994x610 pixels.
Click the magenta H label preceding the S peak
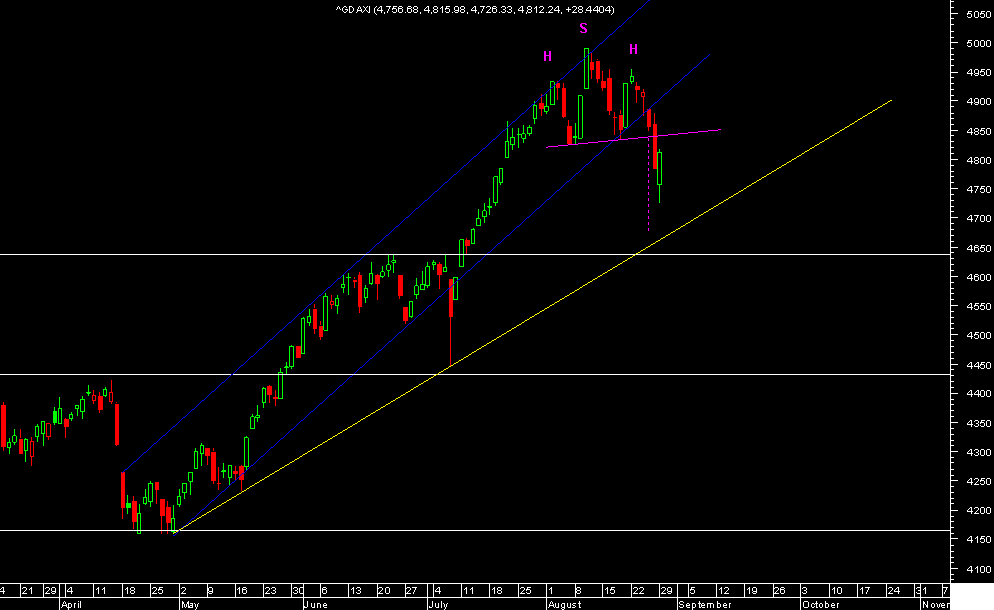tap(548, 56)
